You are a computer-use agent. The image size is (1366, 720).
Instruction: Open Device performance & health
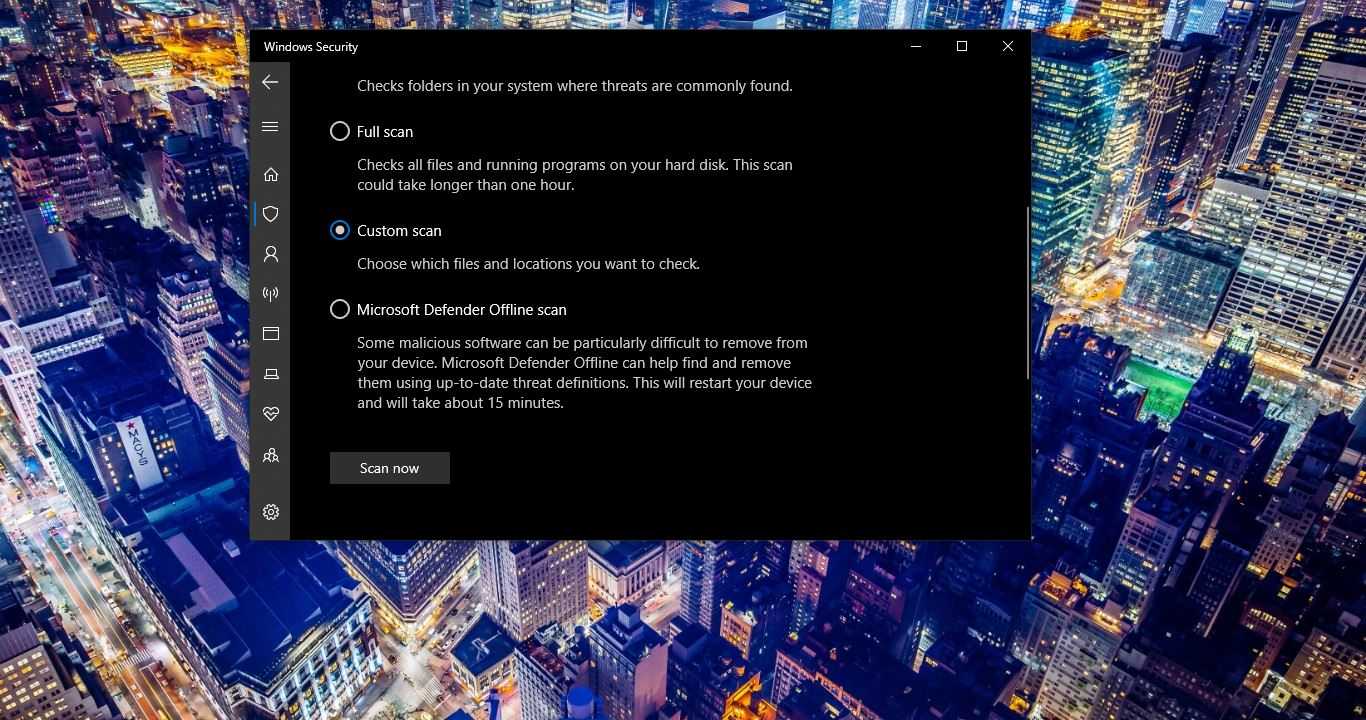(270, 413)
